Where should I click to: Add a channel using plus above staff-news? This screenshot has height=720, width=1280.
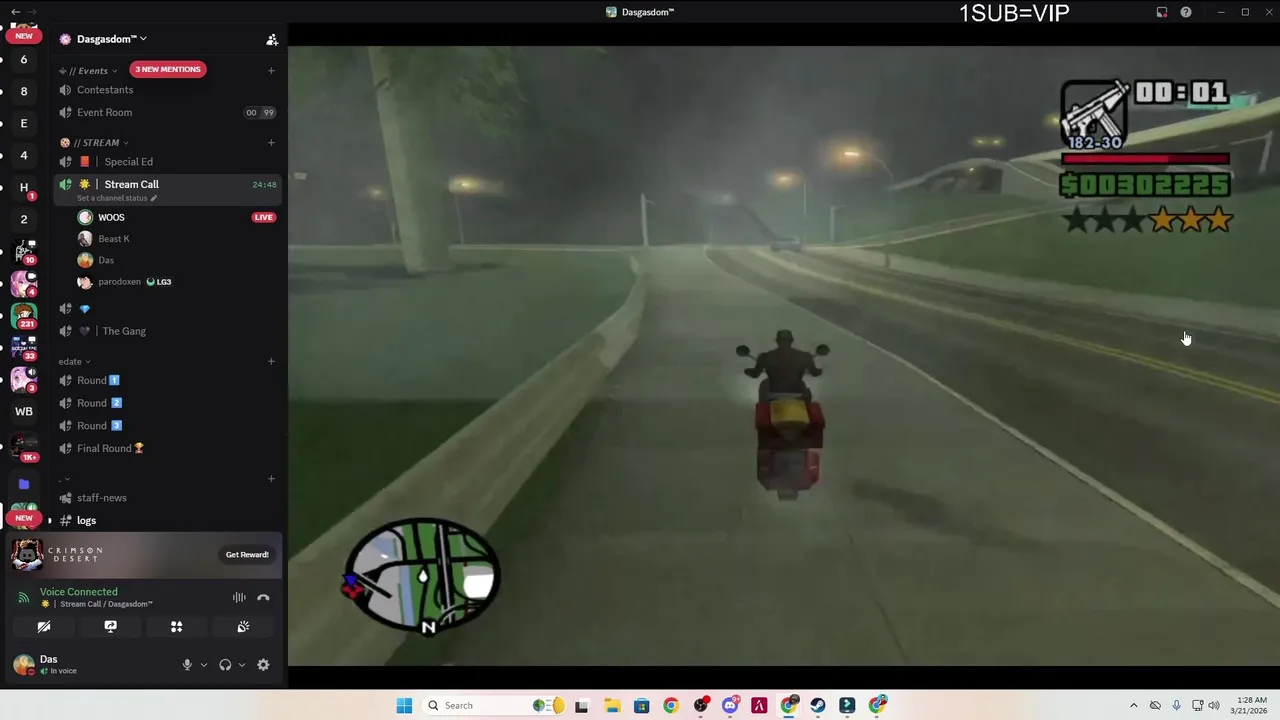click(271, 479)
